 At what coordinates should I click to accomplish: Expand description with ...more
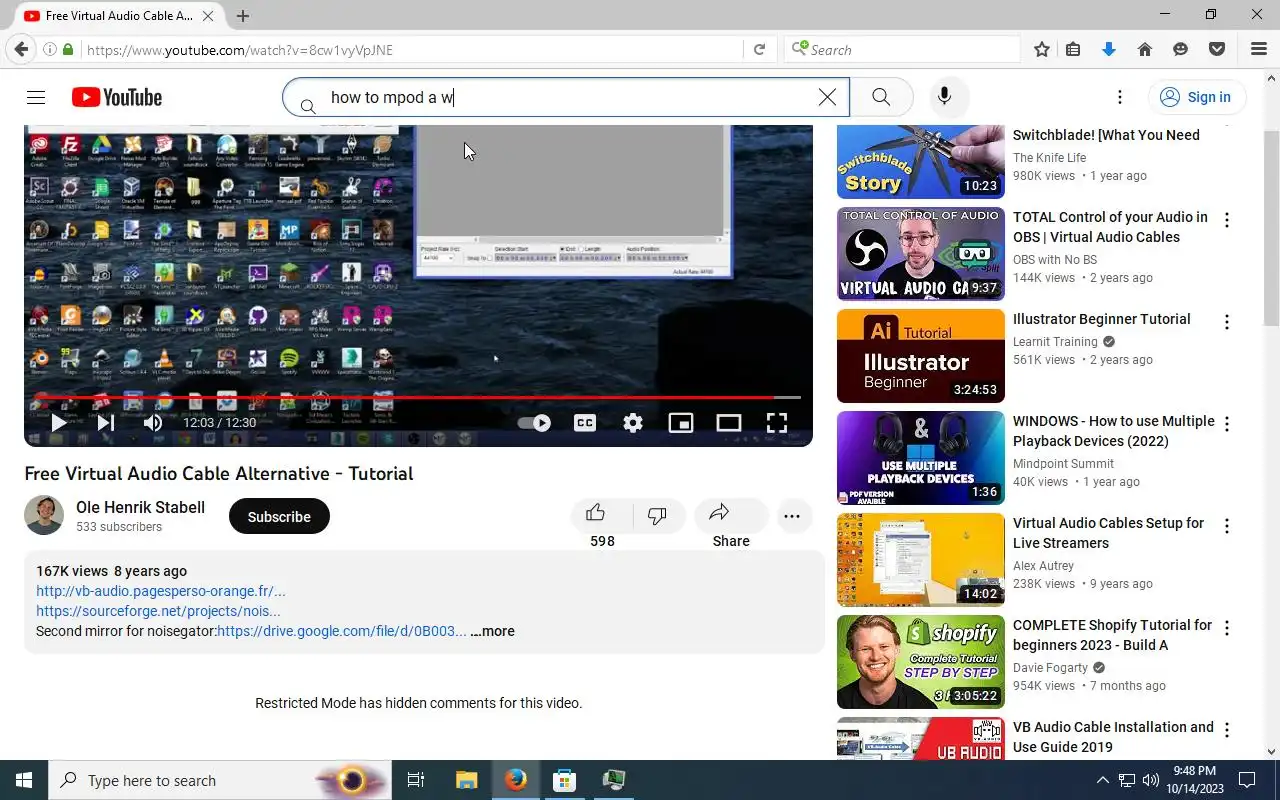(x=492, y=631)
